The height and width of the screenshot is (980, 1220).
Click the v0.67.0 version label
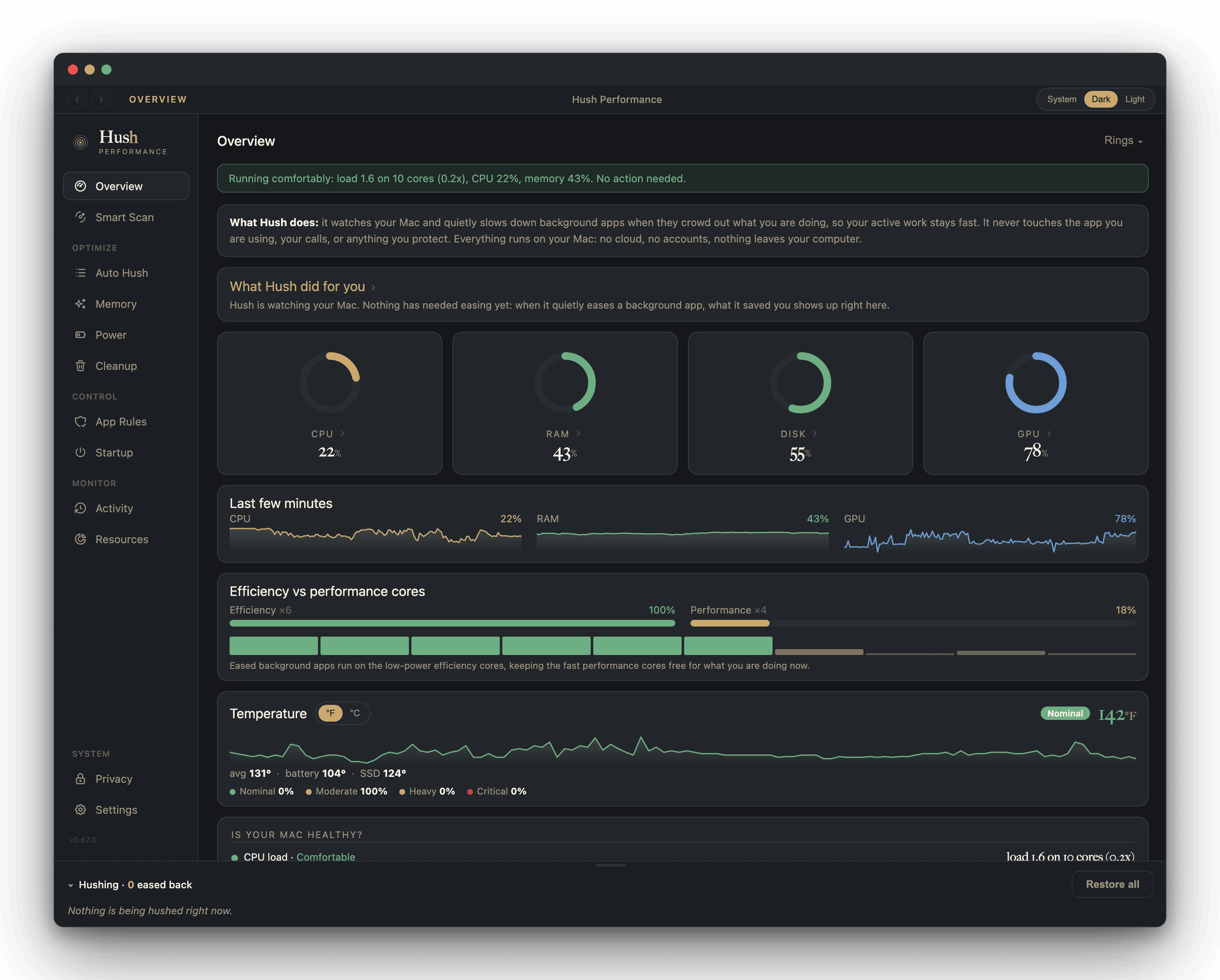click(x=83, y=840)
